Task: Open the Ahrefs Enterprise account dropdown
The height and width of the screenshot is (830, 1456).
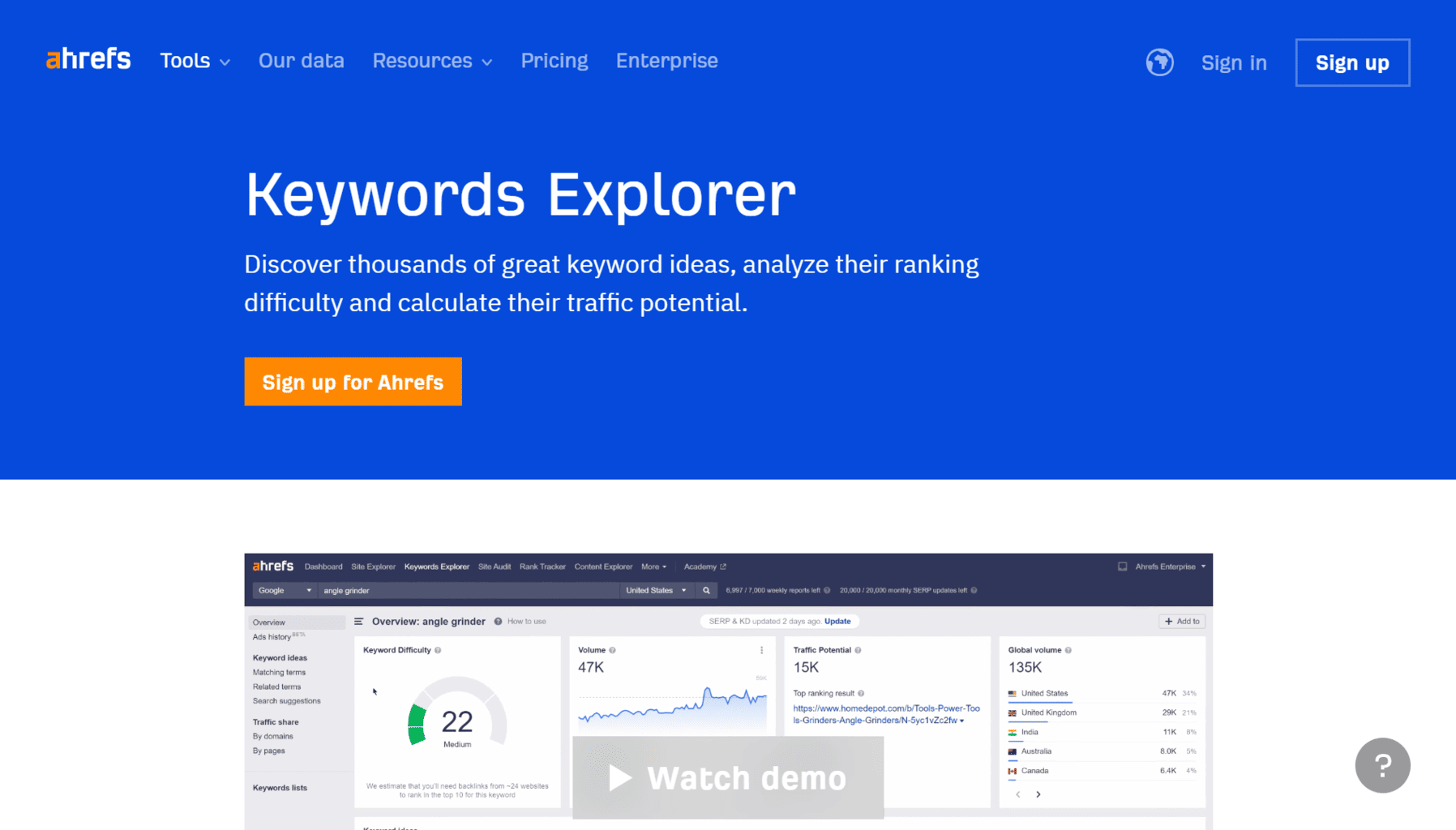Action: pos(1171,567)
